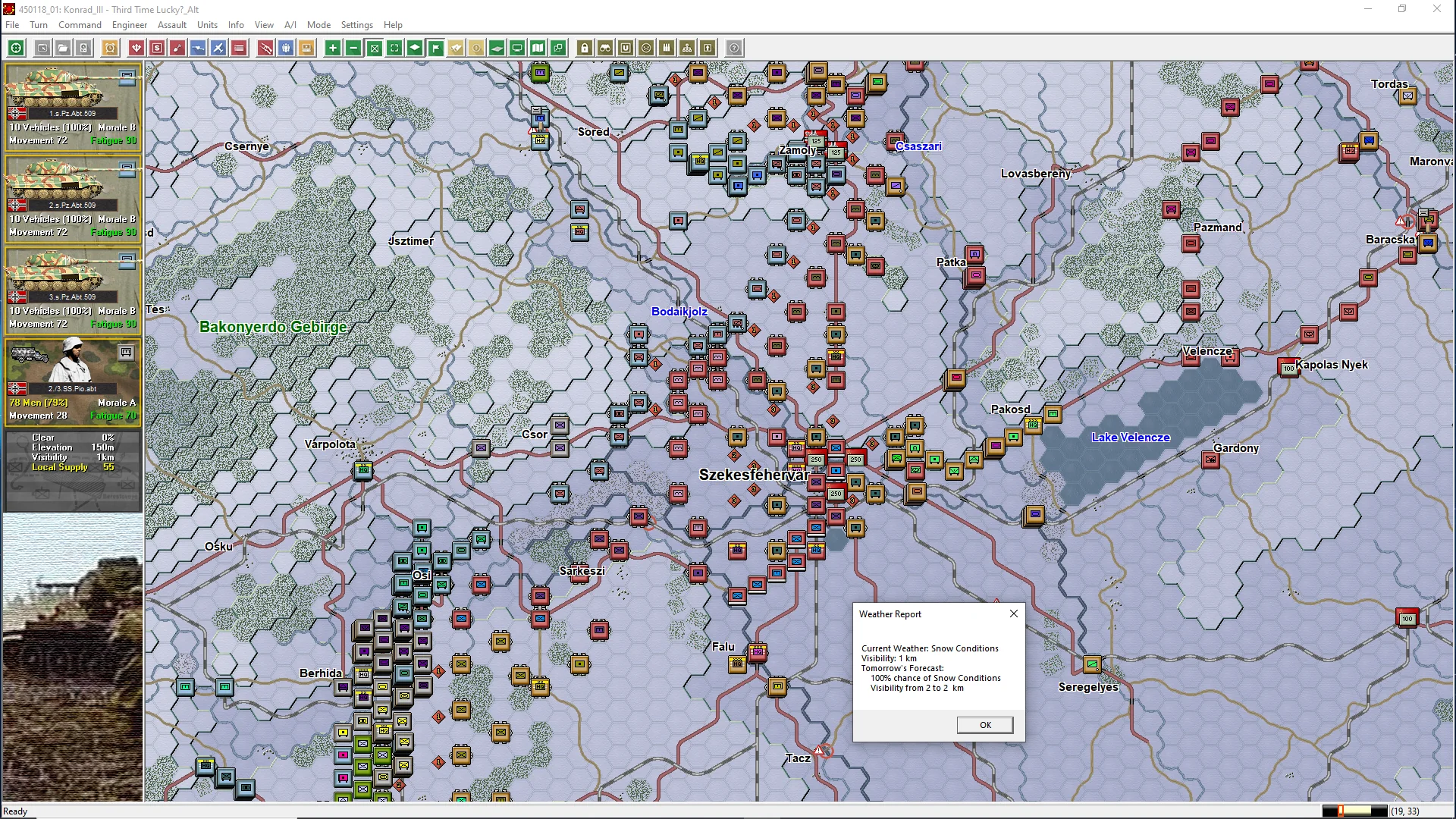Open the A/I menu
Screen dimensions: 1456x819
(290, 25)
